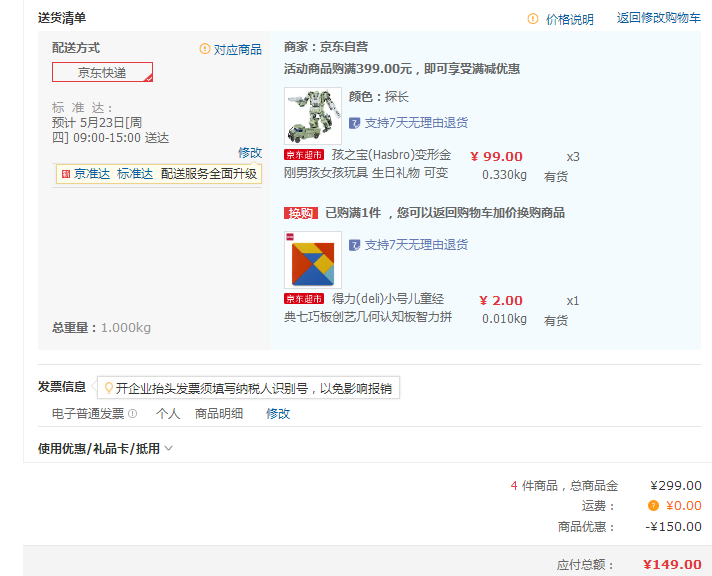Click the 颜色：探长 attribute text
Viewport: 712px width, 576px height.
click(x=379, y=97)
